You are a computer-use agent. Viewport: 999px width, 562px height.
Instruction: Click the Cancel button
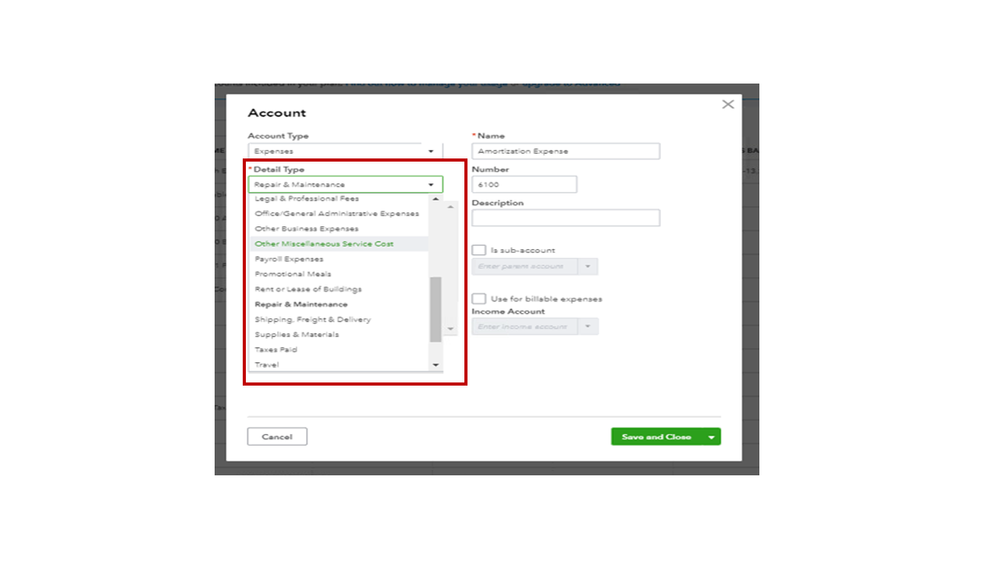[x=277, y=436]
